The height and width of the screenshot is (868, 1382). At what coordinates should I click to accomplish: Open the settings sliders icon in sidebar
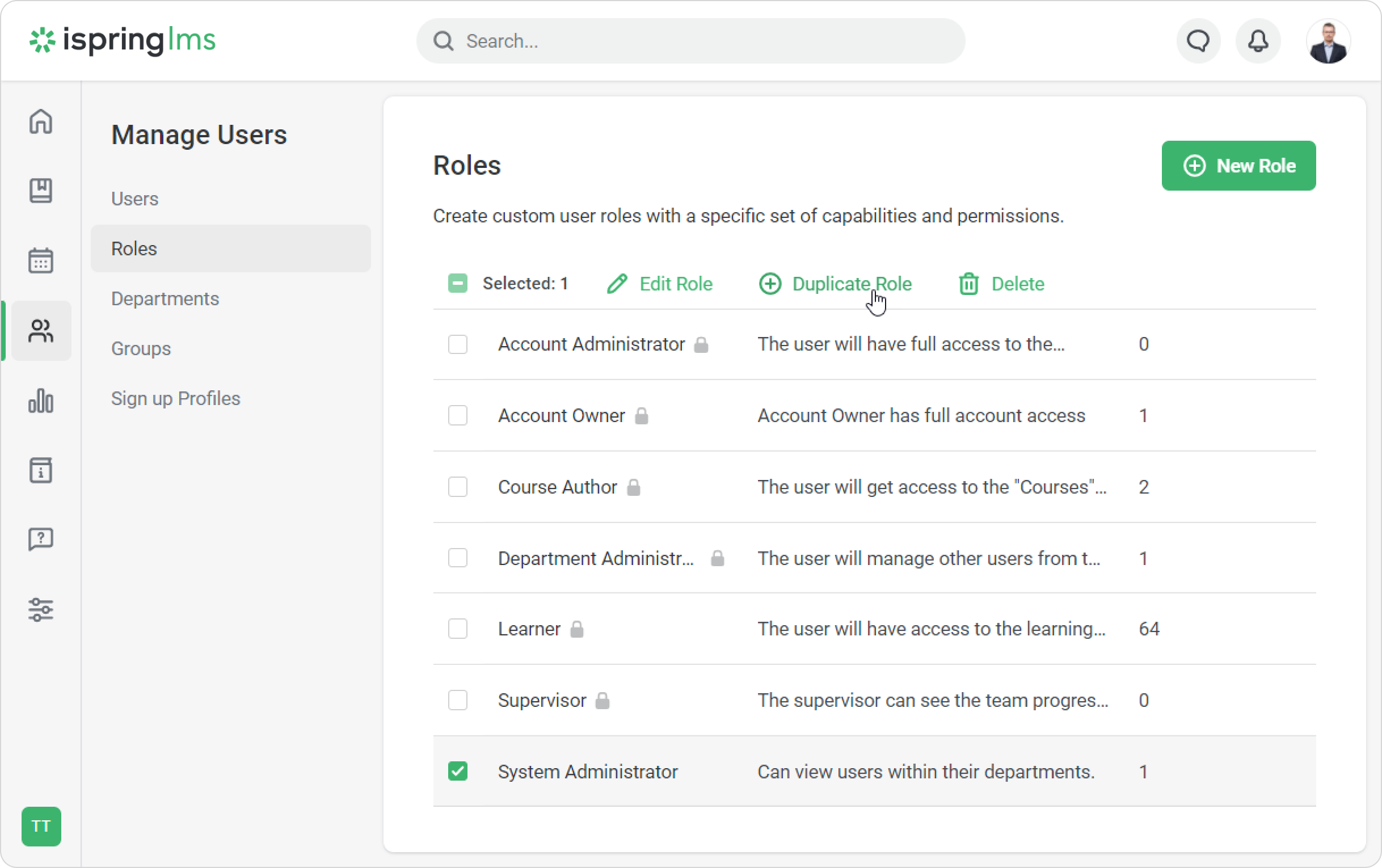click(41, 610)
